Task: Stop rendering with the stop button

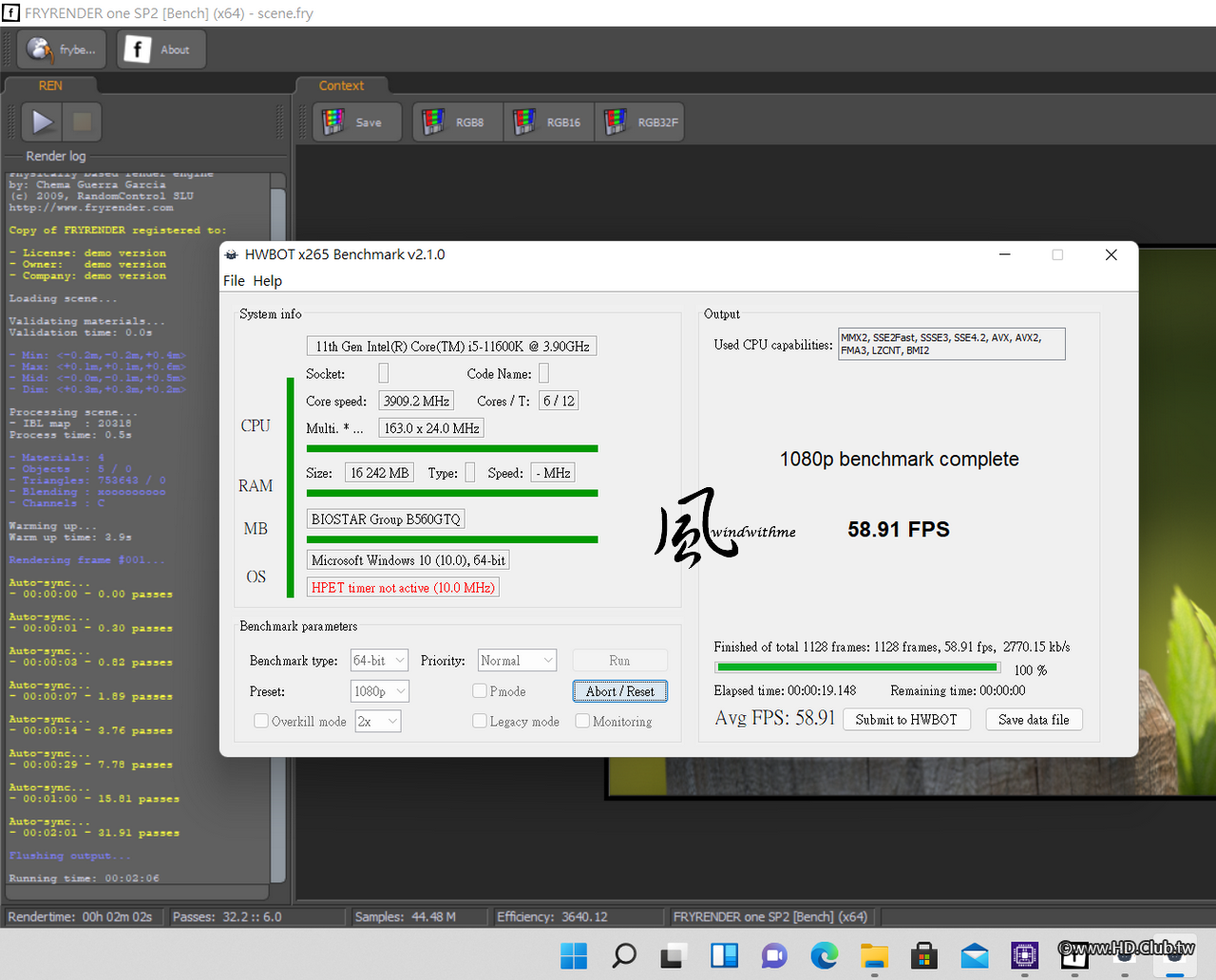Action: click(x=83, y=122)
